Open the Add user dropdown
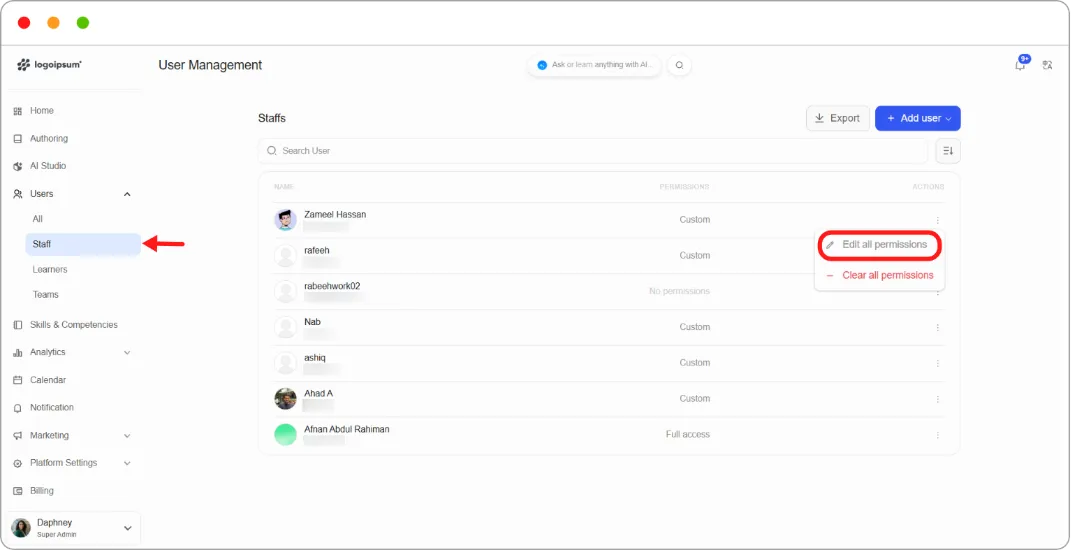 click(918, 118)
